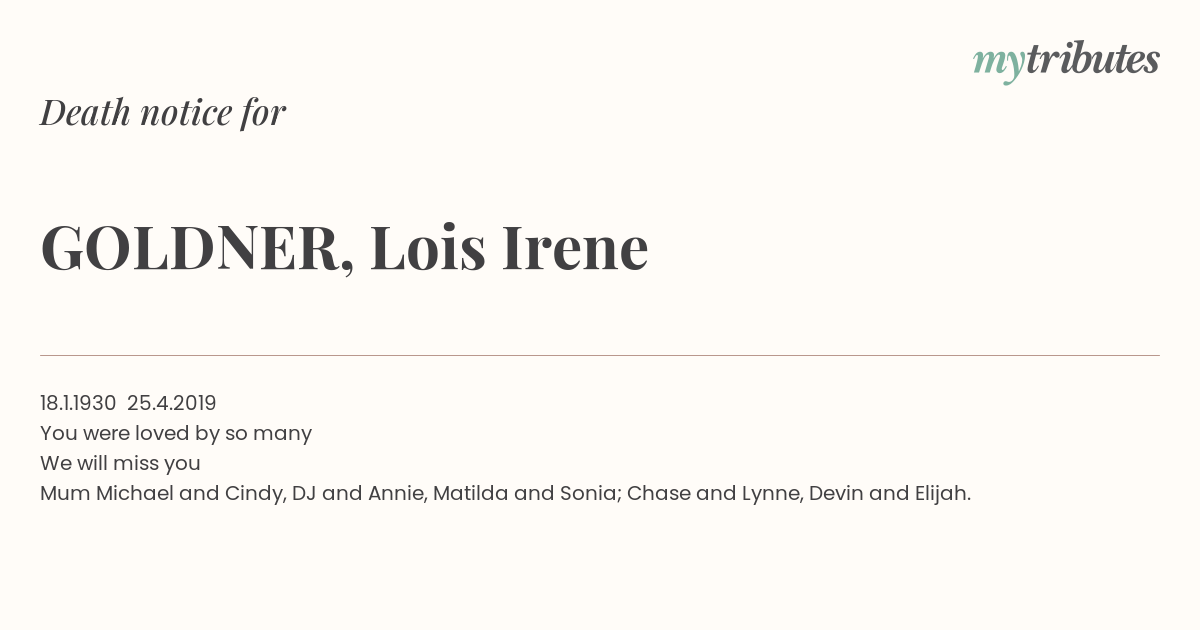Select the green "my" part of logo
This screenshot has width=1200, height=630.
[999, 64]
